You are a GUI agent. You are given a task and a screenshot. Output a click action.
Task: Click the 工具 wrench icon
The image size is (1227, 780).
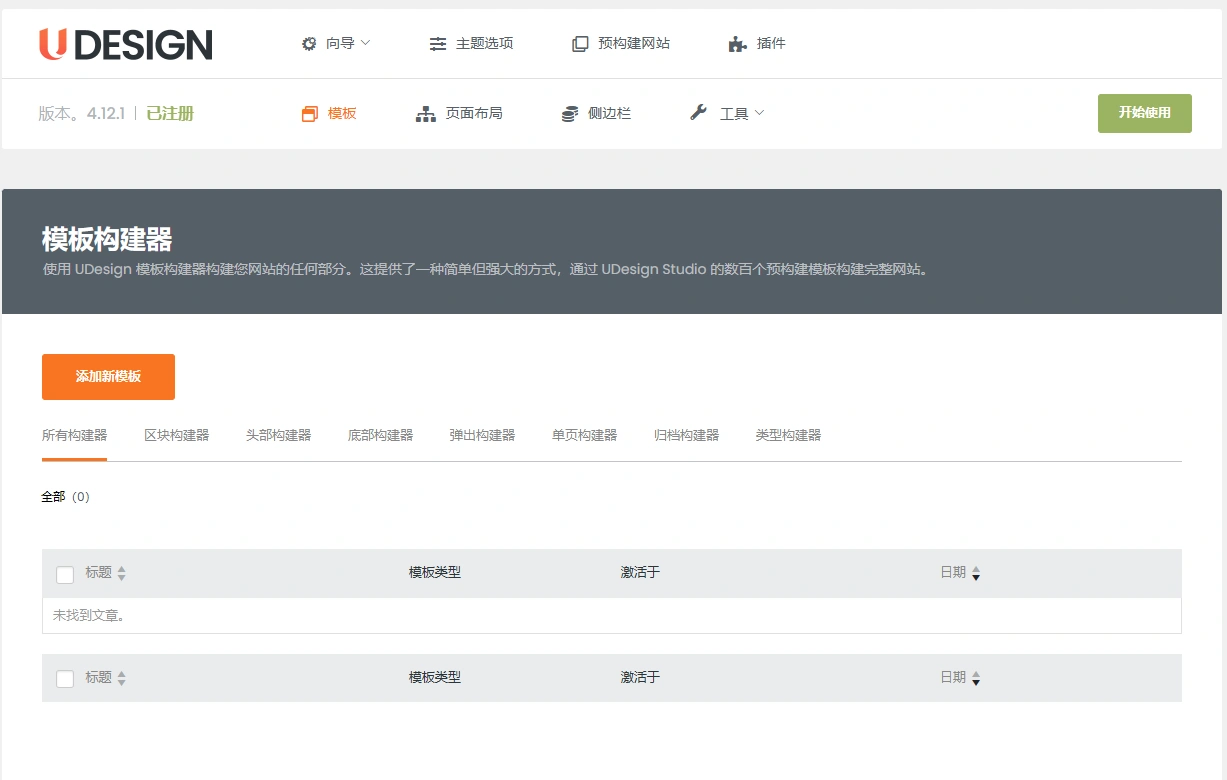pyautogui.click(x=697, y=112)
